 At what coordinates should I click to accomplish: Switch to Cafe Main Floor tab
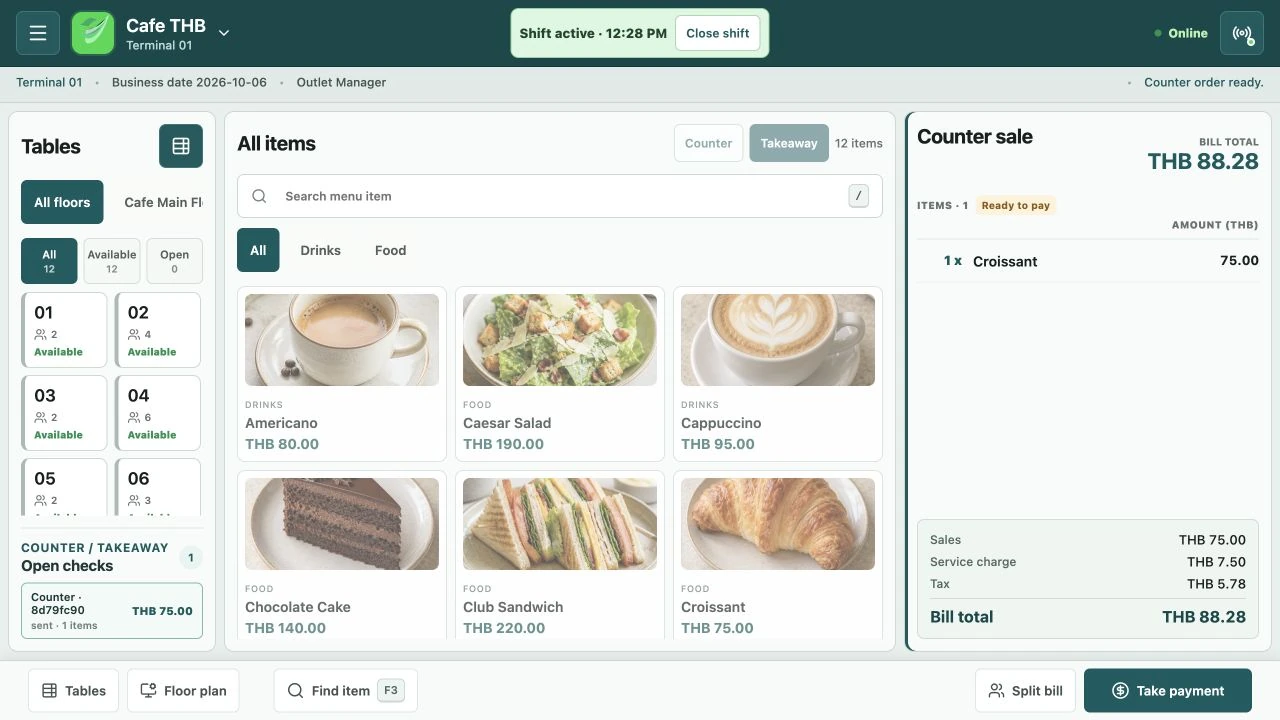[x=162, y=202]
